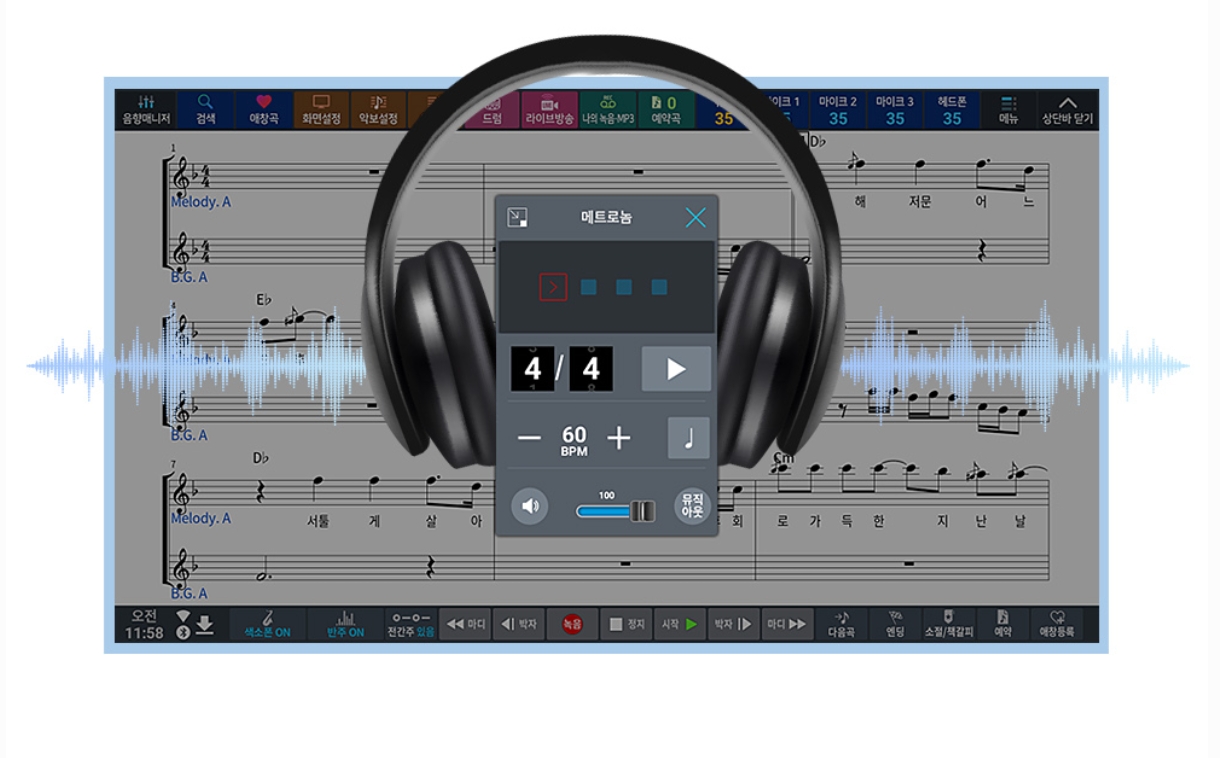Change the time signature denominator 4
Viewport: 1220px width, 758px height.
pyautogui.click(x=591, y=369)
